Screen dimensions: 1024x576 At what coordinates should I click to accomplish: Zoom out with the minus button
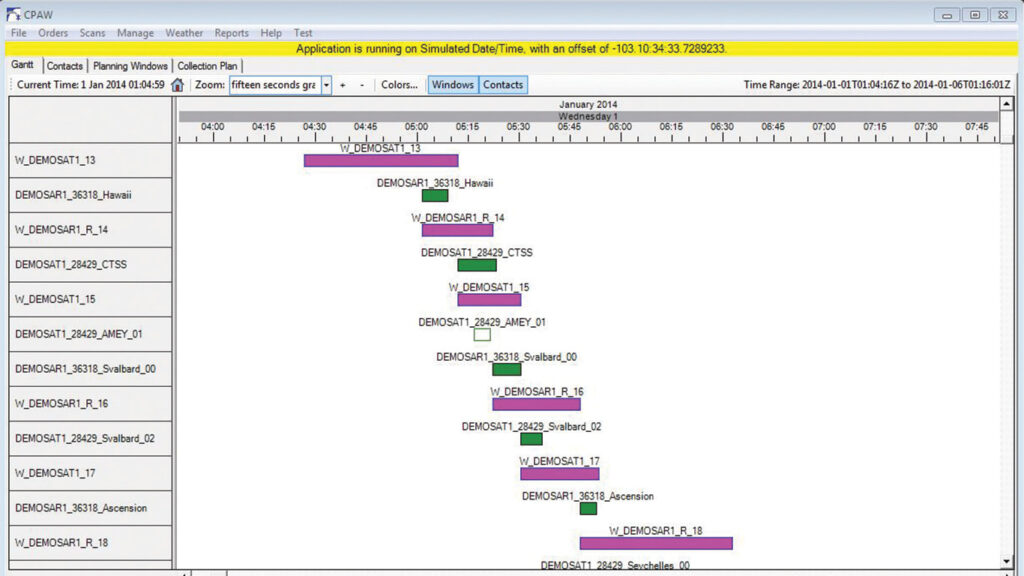pos(362,85)
